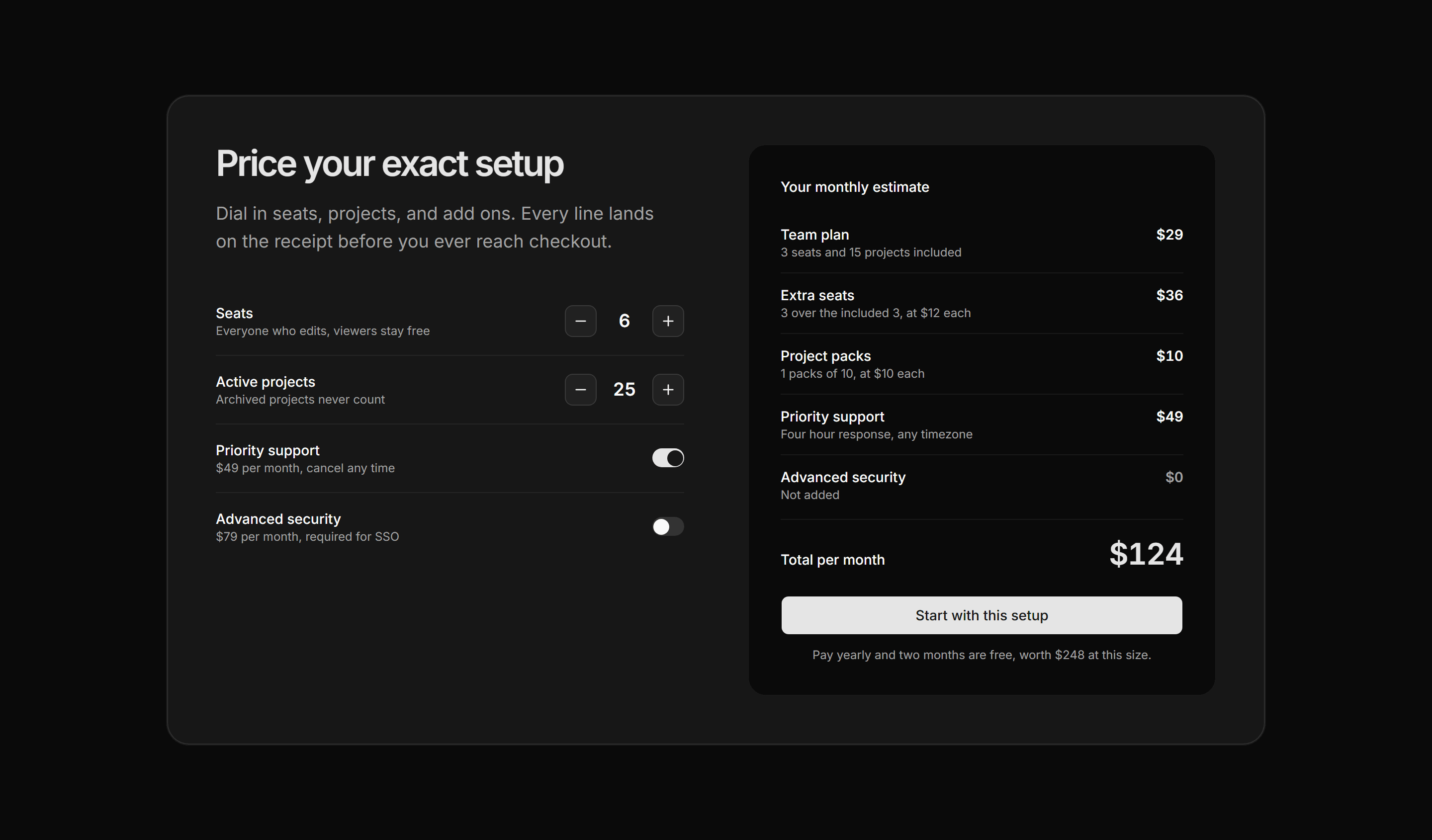Click the Total per month label
Screen dimensions: 1432x840
pos(832,560)
